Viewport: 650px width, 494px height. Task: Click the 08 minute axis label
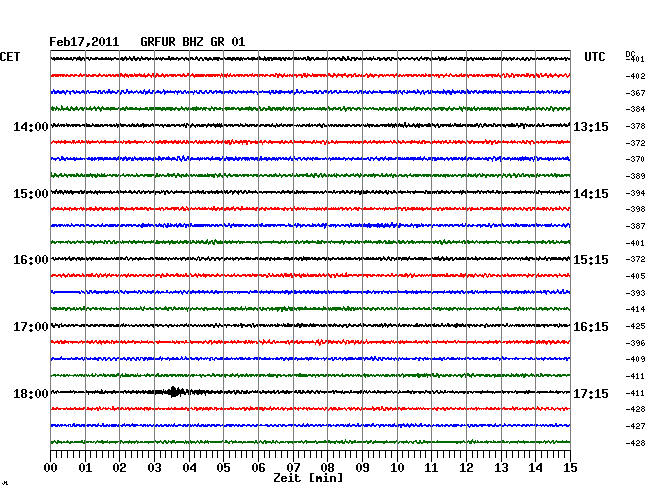pyautogui.click(x=327, y=468)
